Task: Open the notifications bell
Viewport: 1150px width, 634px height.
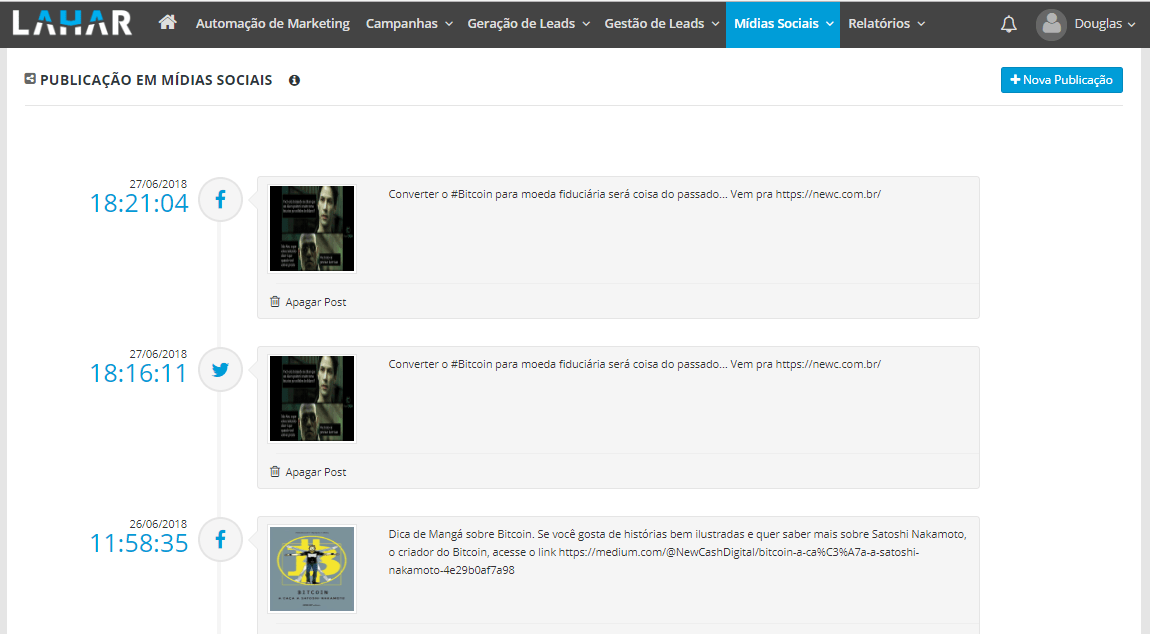Action: (x=1009, y=21)
